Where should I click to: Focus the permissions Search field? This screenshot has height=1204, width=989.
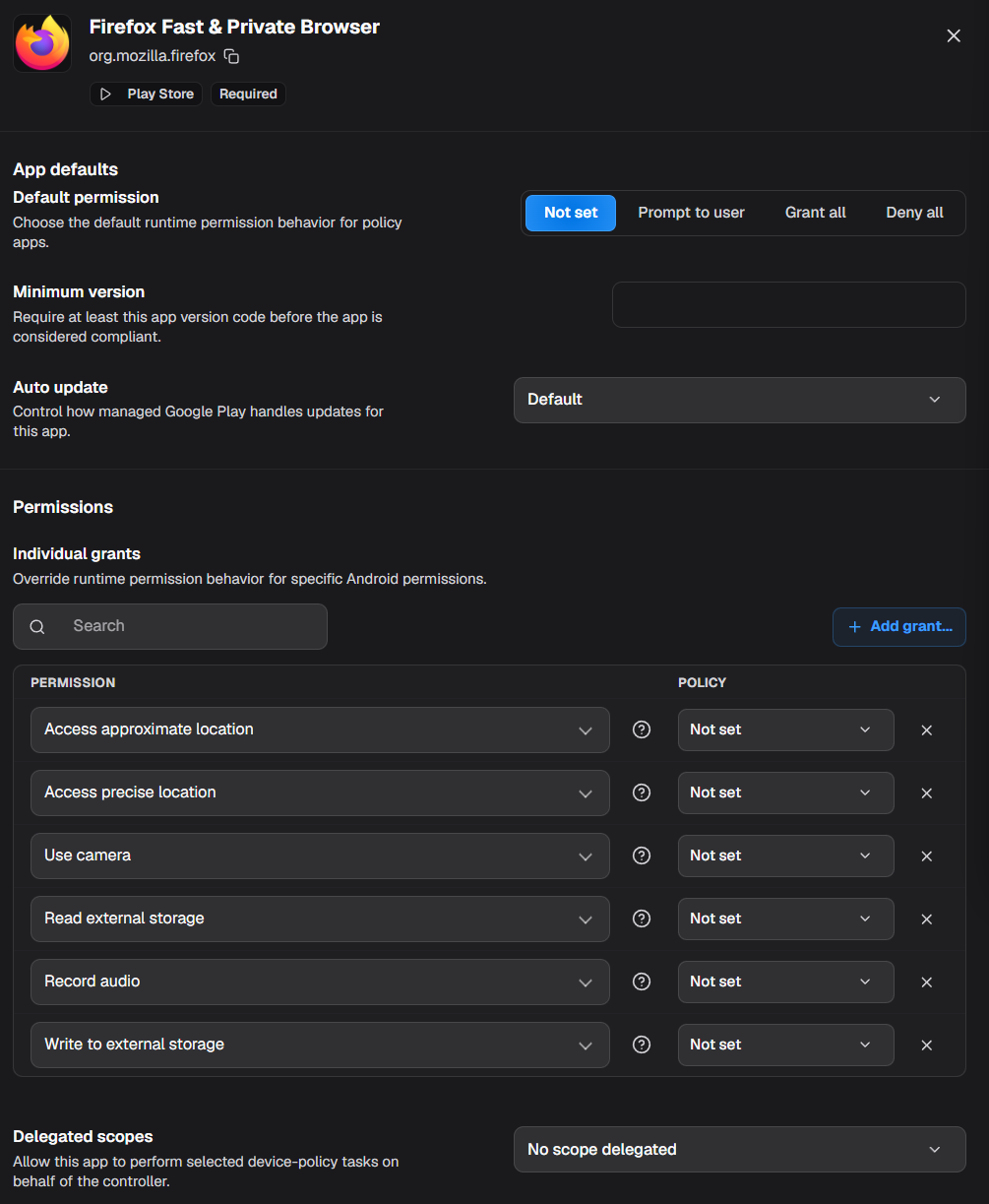pyautogui.click(x=170, y=626)
